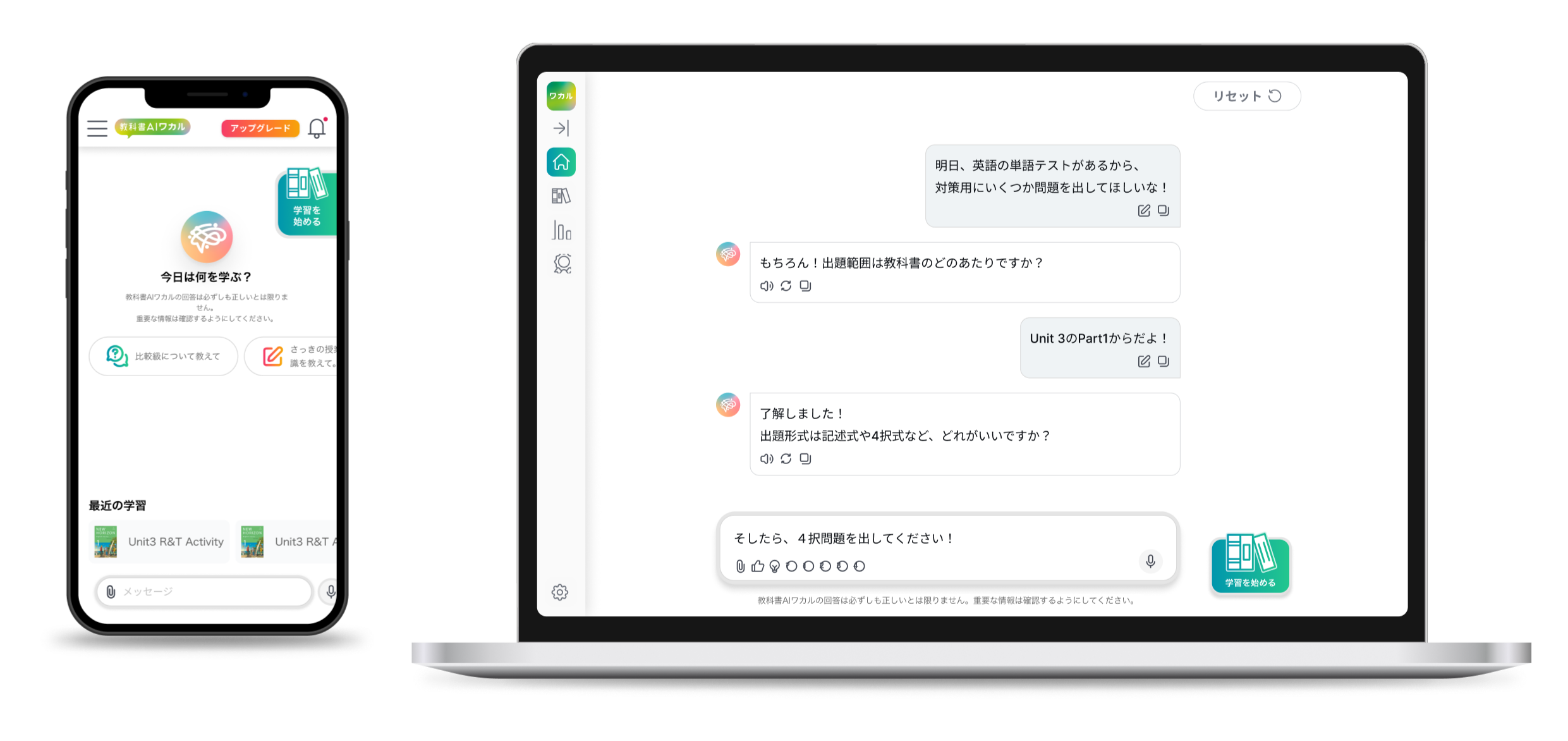Tap the 比較級について教えて suggestion chip
Image resolution: width=1568 pixels, height=741 pixels.
[x=164, y=357]
